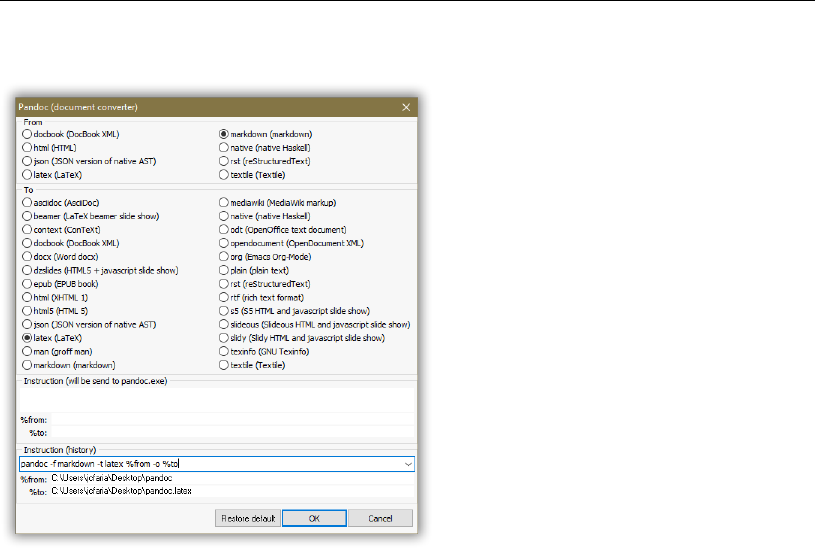Select context (ConTeXt) output format

point(61,230)
